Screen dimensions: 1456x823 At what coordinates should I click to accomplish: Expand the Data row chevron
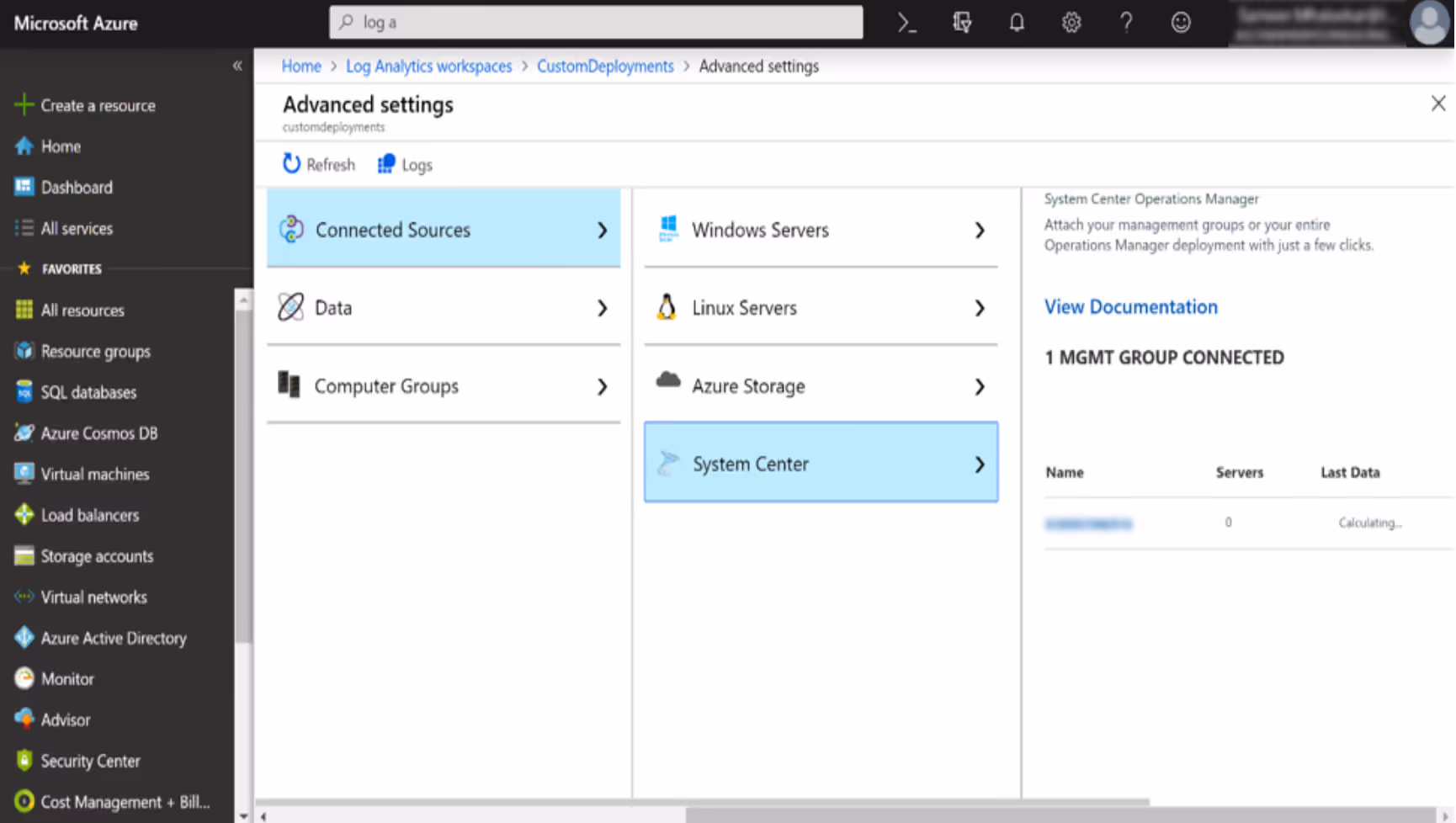[602, 308]
